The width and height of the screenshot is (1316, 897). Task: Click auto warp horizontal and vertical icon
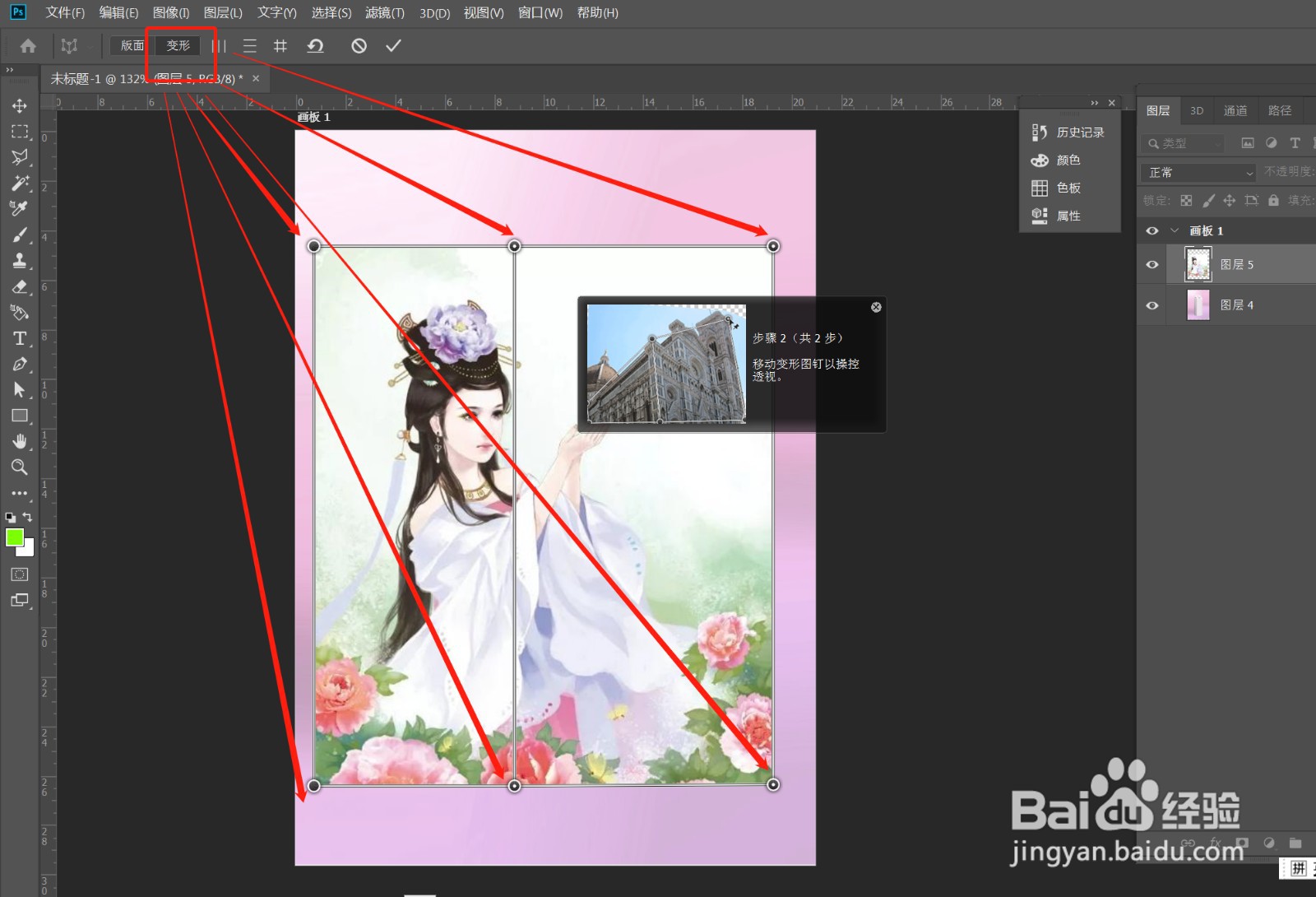click(x=280, y=46)
